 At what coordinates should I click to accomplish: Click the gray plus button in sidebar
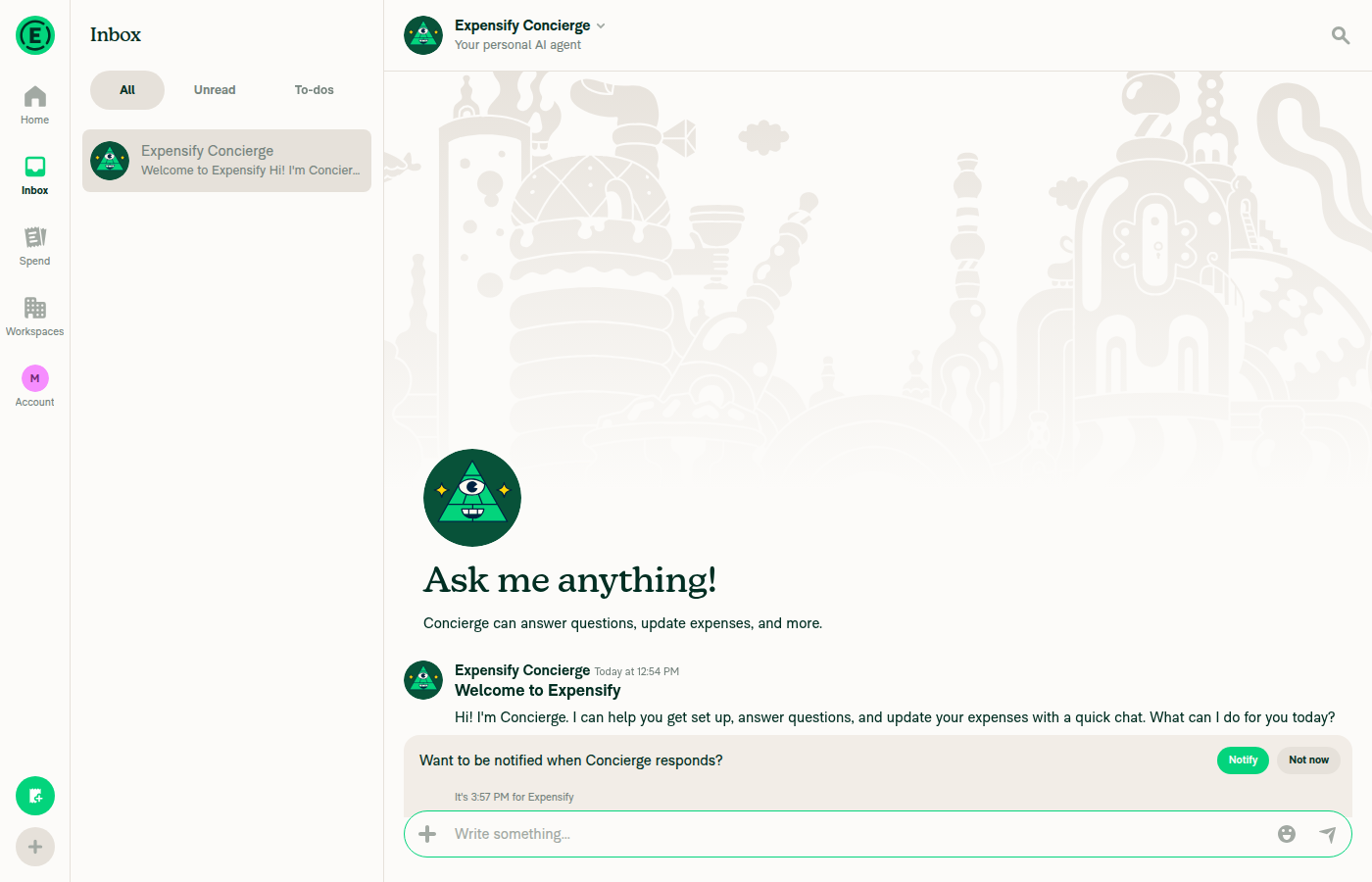click(35, 847)
